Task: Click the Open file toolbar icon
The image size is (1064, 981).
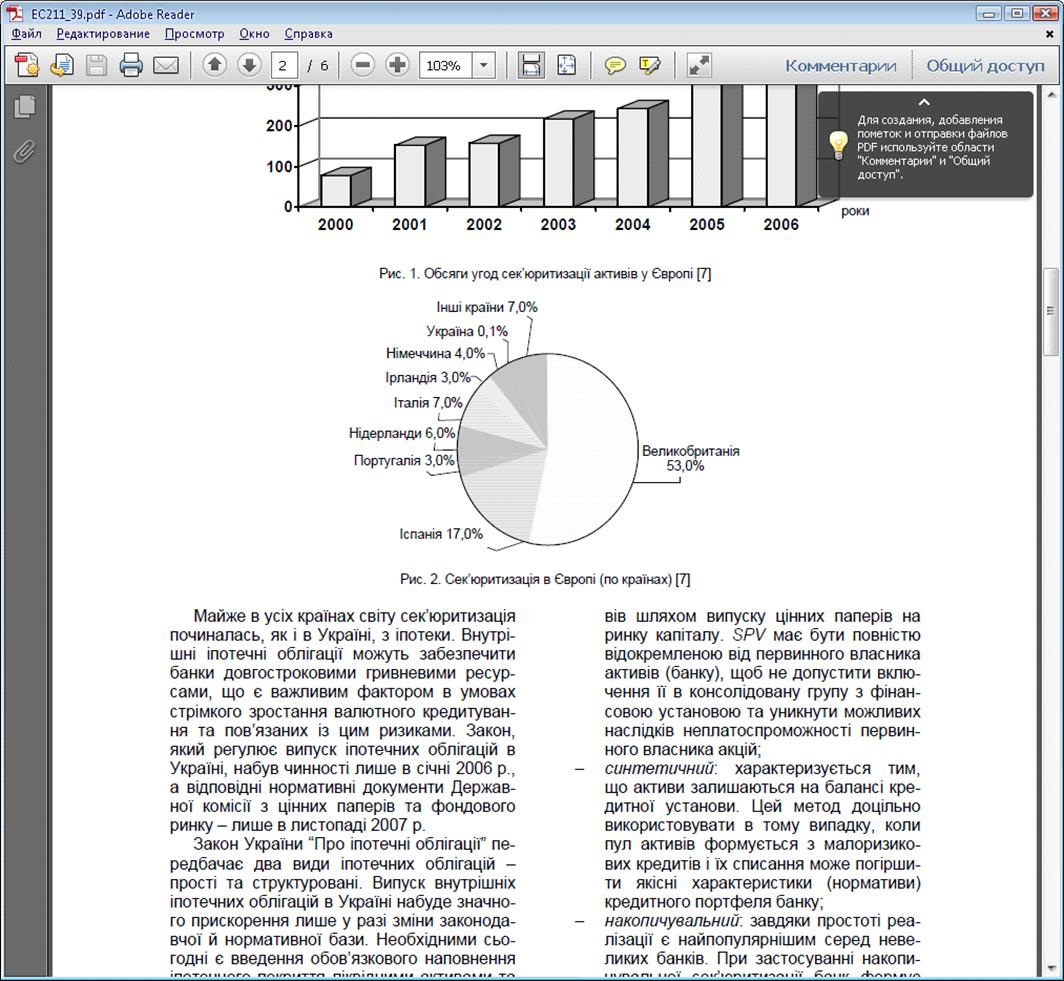Action: pos(62,65)
